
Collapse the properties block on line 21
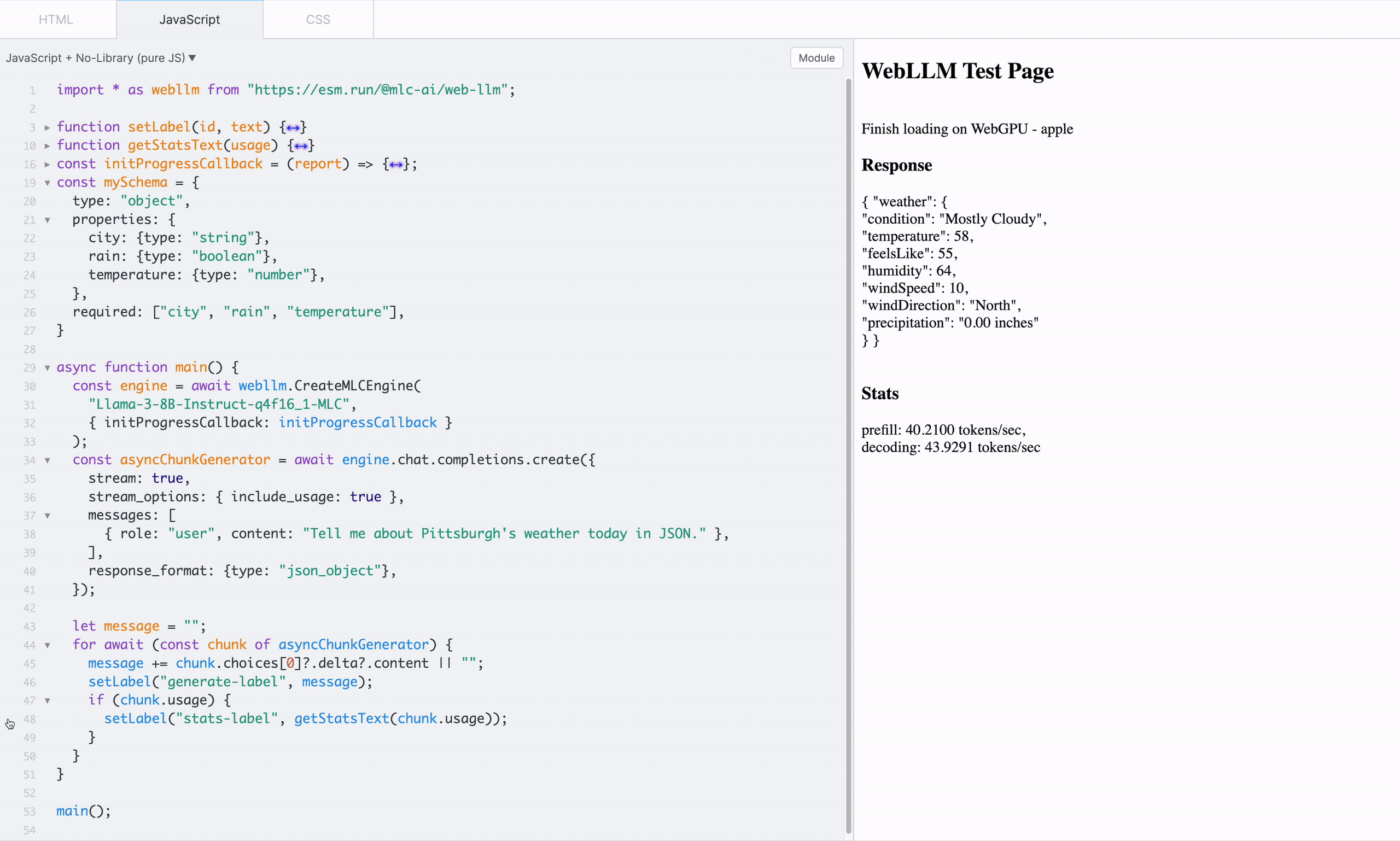pos(47,220)
